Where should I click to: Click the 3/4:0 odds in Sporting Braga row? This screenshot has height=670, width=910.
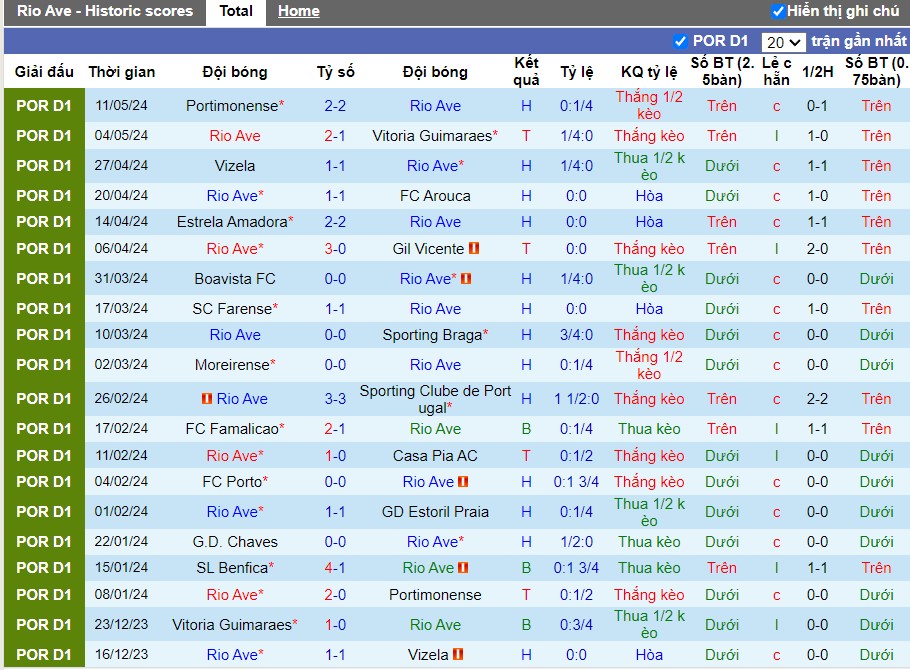tap(576, 335)
